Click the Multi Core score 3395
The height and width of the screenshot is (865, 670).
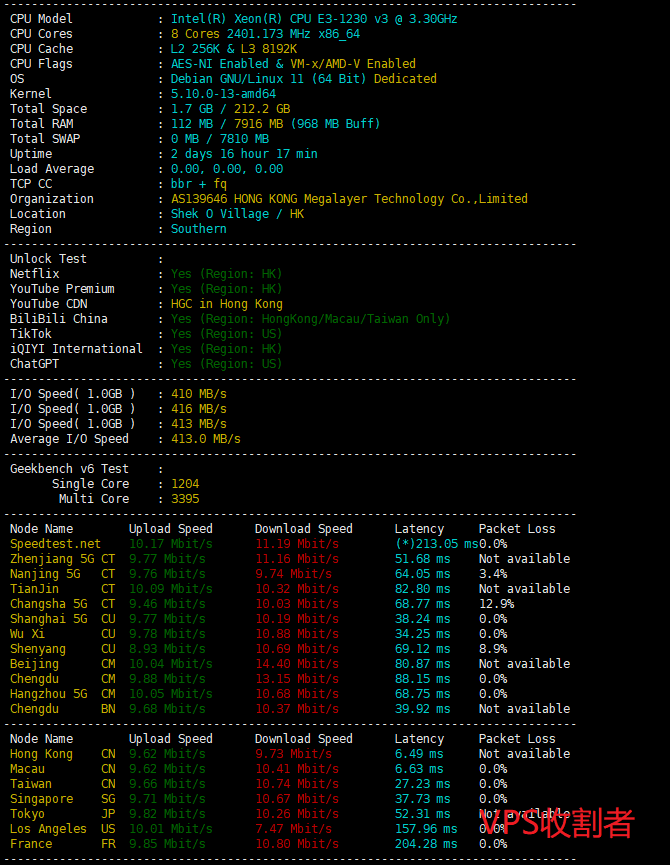pos(185,499)
